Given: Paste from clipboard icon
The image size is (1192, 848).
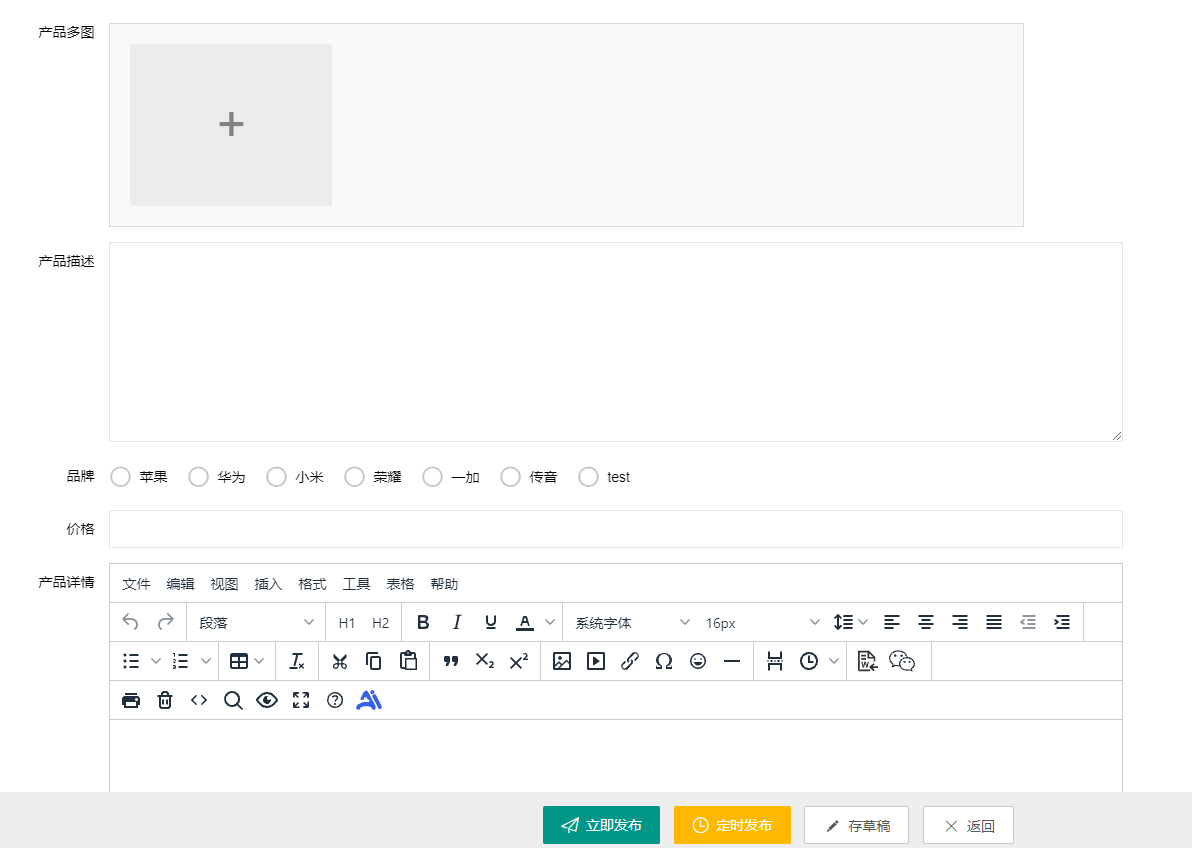Looking at the screenshot, I should click(x=408, y=661).
